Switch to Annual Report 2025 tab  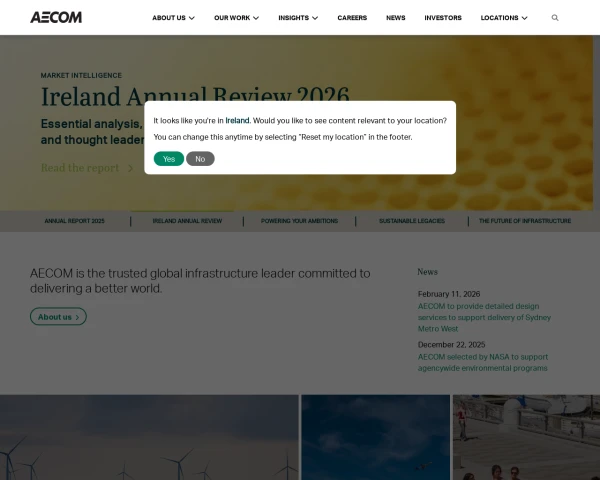tap(74, 220)
